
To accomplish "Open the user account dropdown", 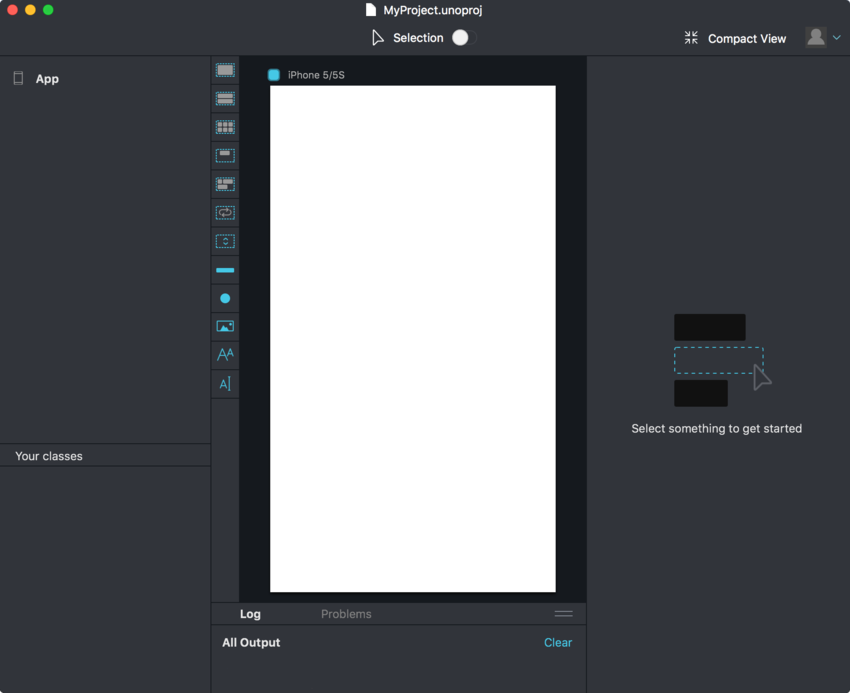I will click(824, 38).
